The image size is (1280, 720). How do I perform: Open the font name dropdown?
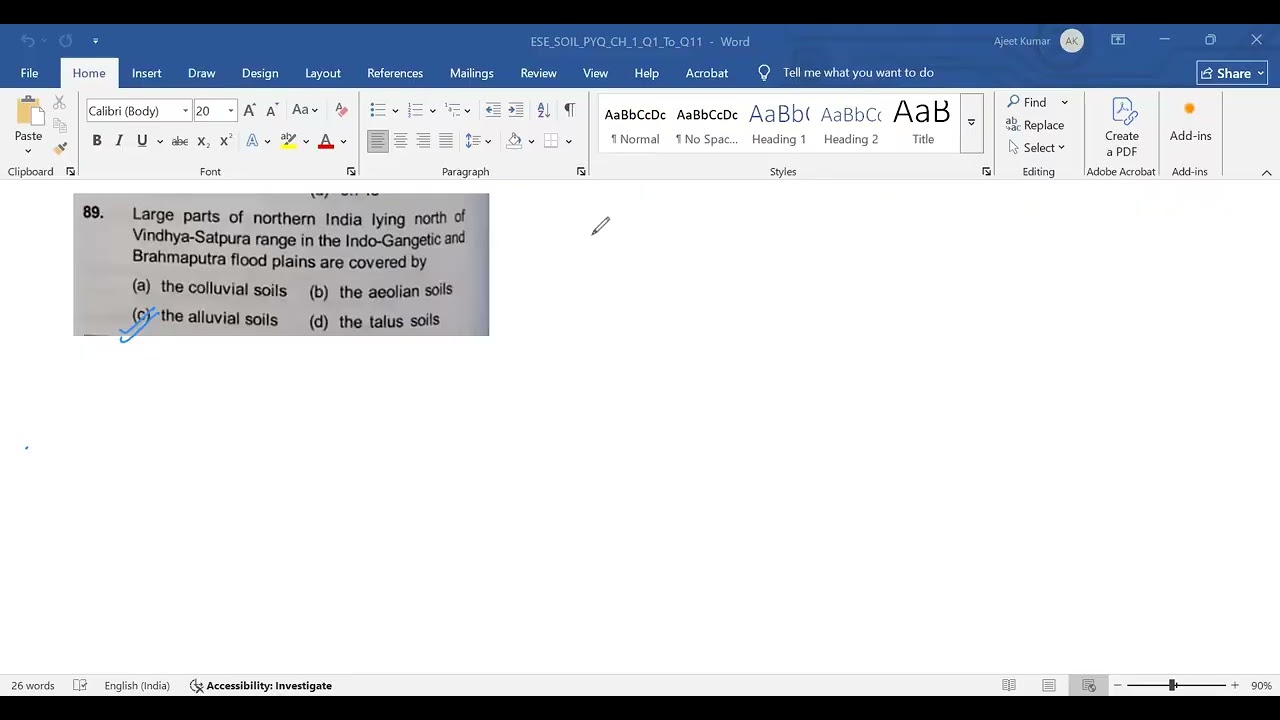click(x=185, y=111)
